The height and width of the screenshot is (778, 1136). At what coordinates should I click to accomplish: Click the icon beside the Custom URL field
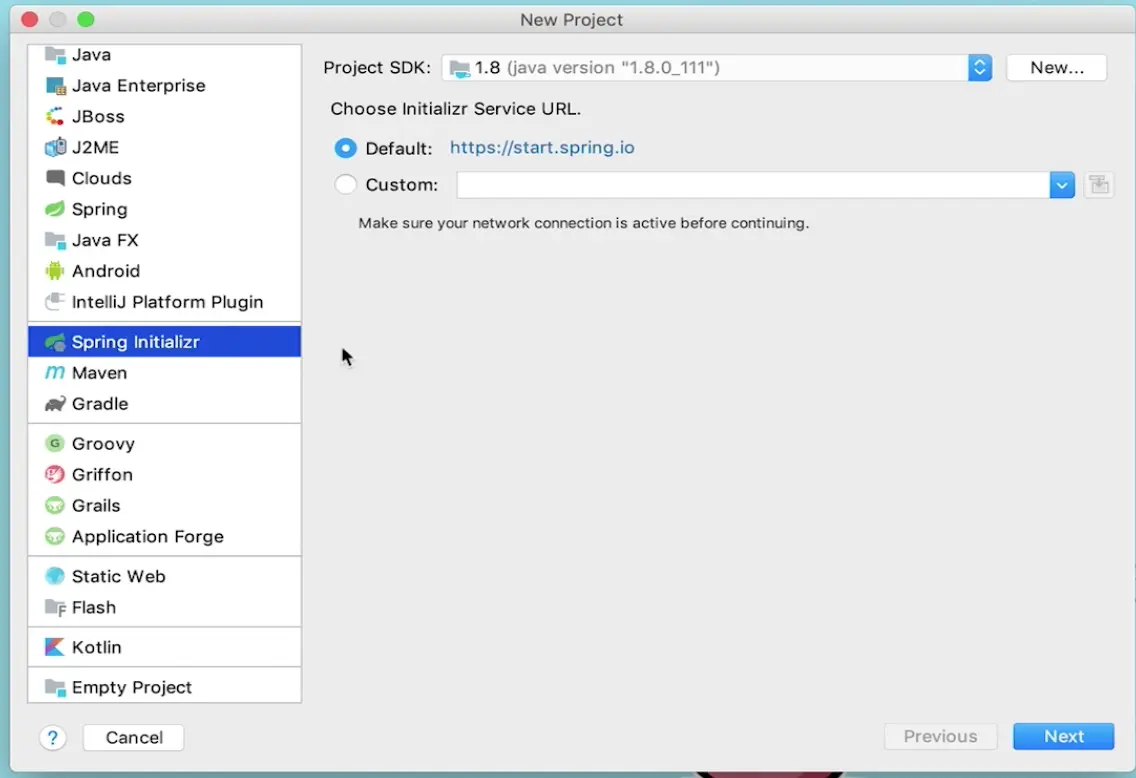pyautogui.click(x=1098, y=185)
